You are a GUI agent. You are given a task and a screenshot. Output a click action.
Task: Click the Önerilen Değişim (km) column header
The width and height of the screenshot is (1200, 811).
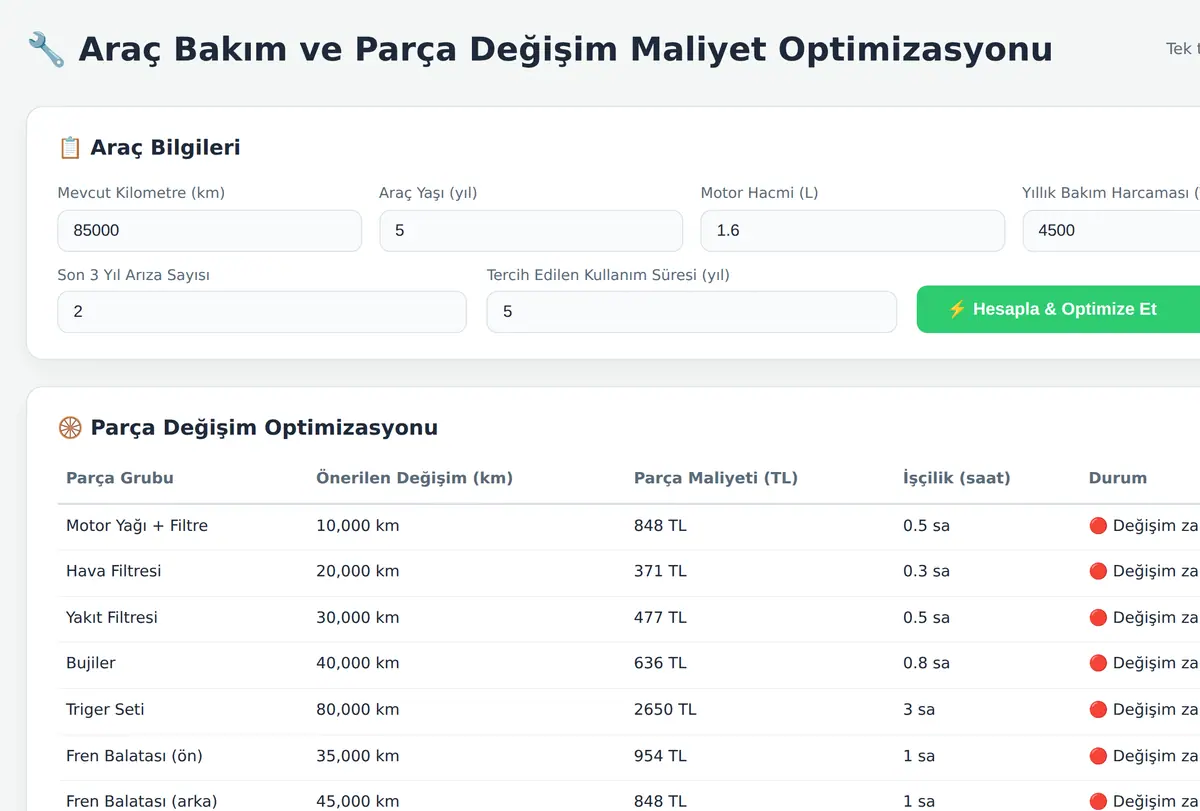414,478
